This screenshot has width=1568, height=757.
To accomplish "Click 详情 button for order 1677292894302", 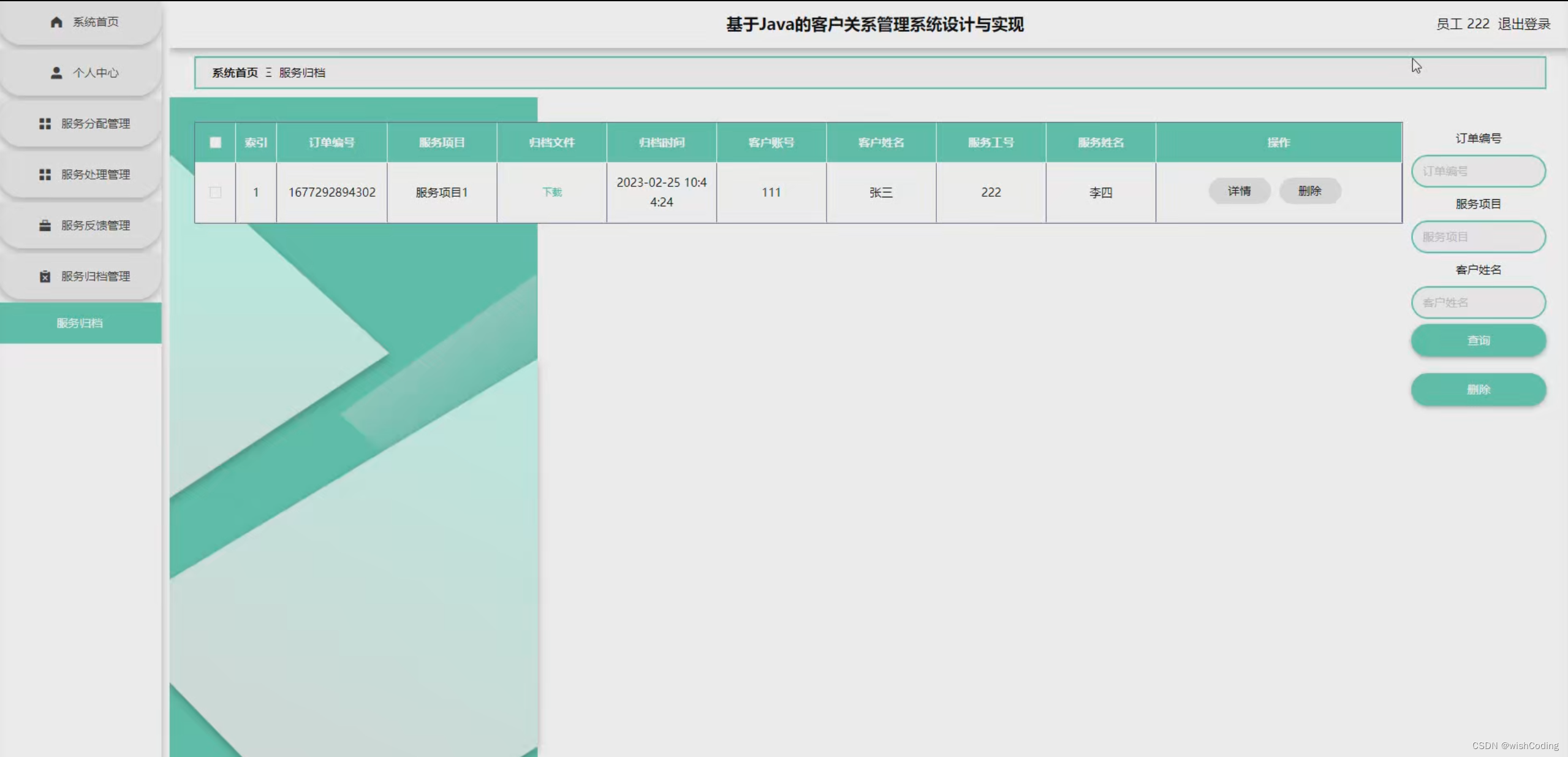I will pyautogui.click(x=1239, y=191).
